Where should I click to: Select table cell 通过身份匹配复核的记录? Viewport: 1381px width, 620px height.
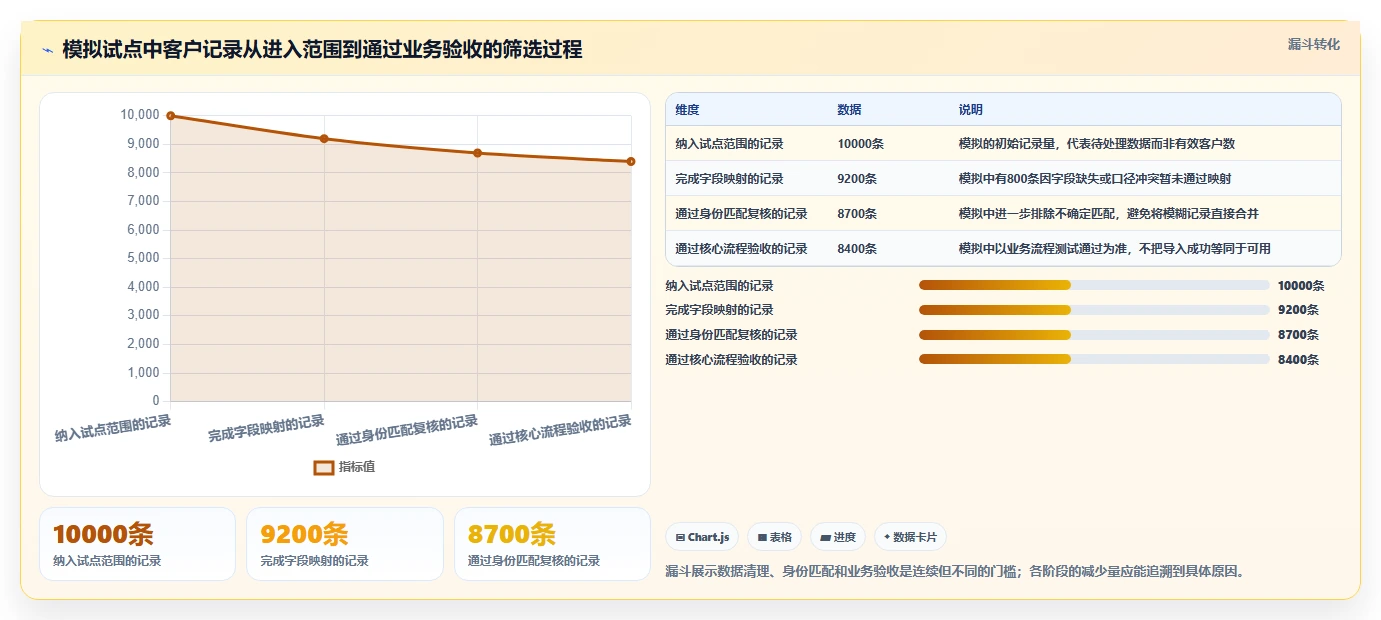pyautogui.click(x=741, y=214)
